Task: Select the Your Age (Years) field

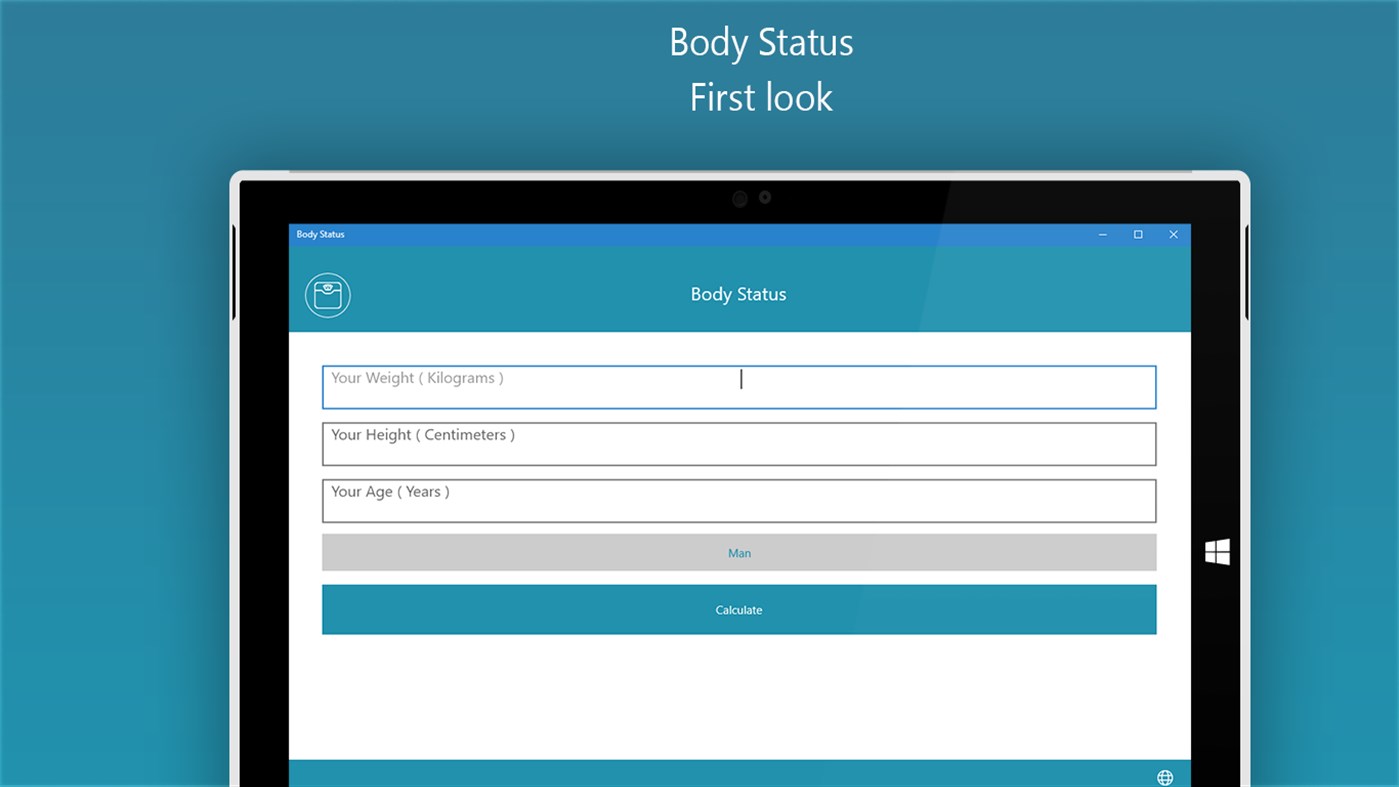Action: (x=739, y=501)
